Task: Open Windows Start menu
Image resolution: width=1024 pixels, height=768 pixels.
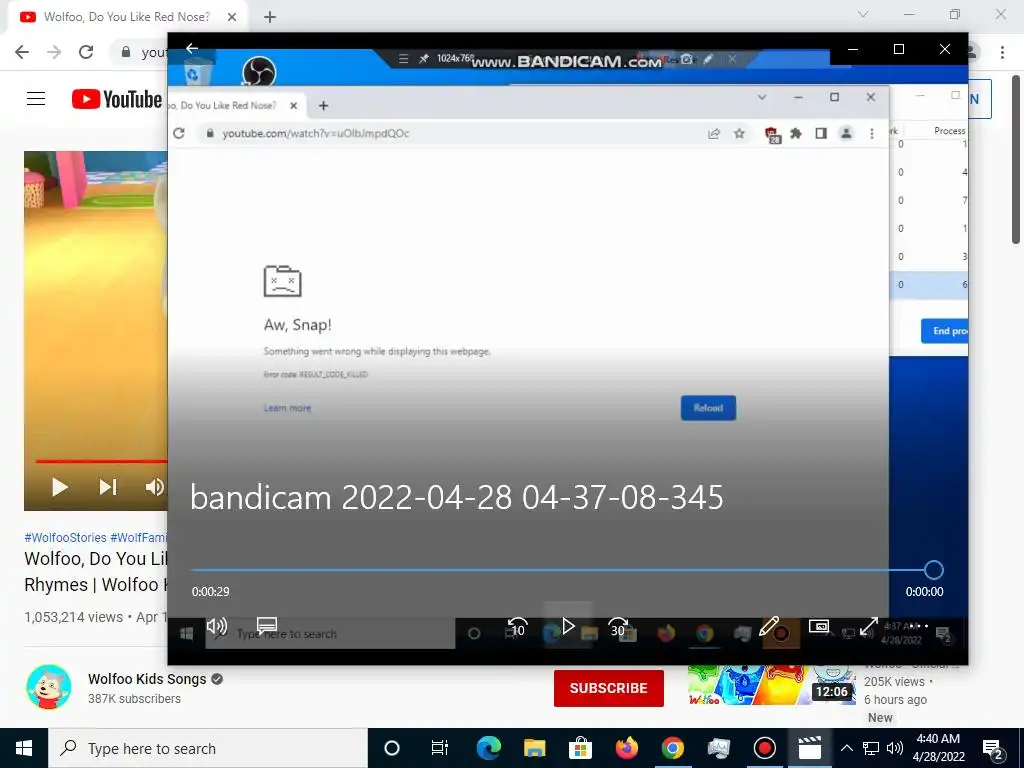Action: (24, 748)
